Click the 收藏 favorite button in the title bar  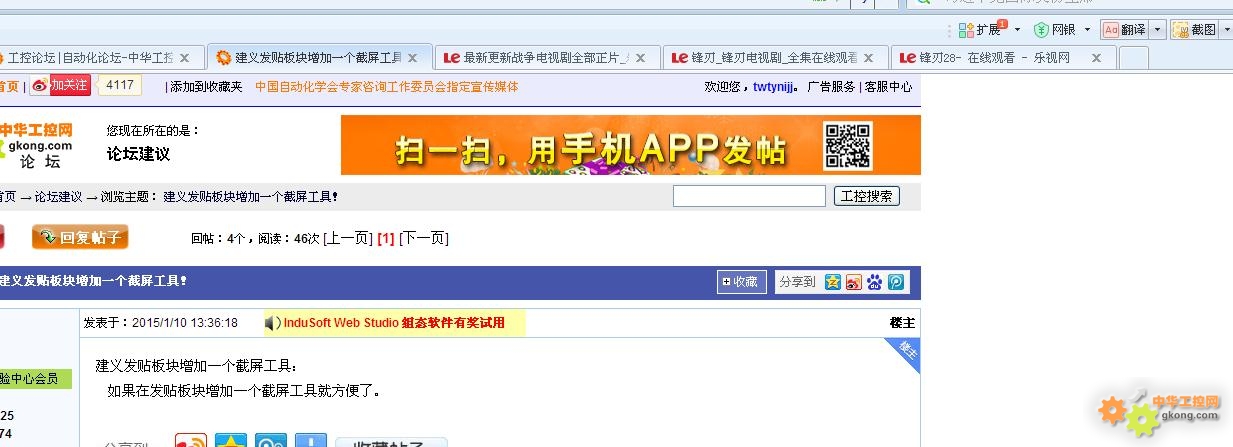741,282
